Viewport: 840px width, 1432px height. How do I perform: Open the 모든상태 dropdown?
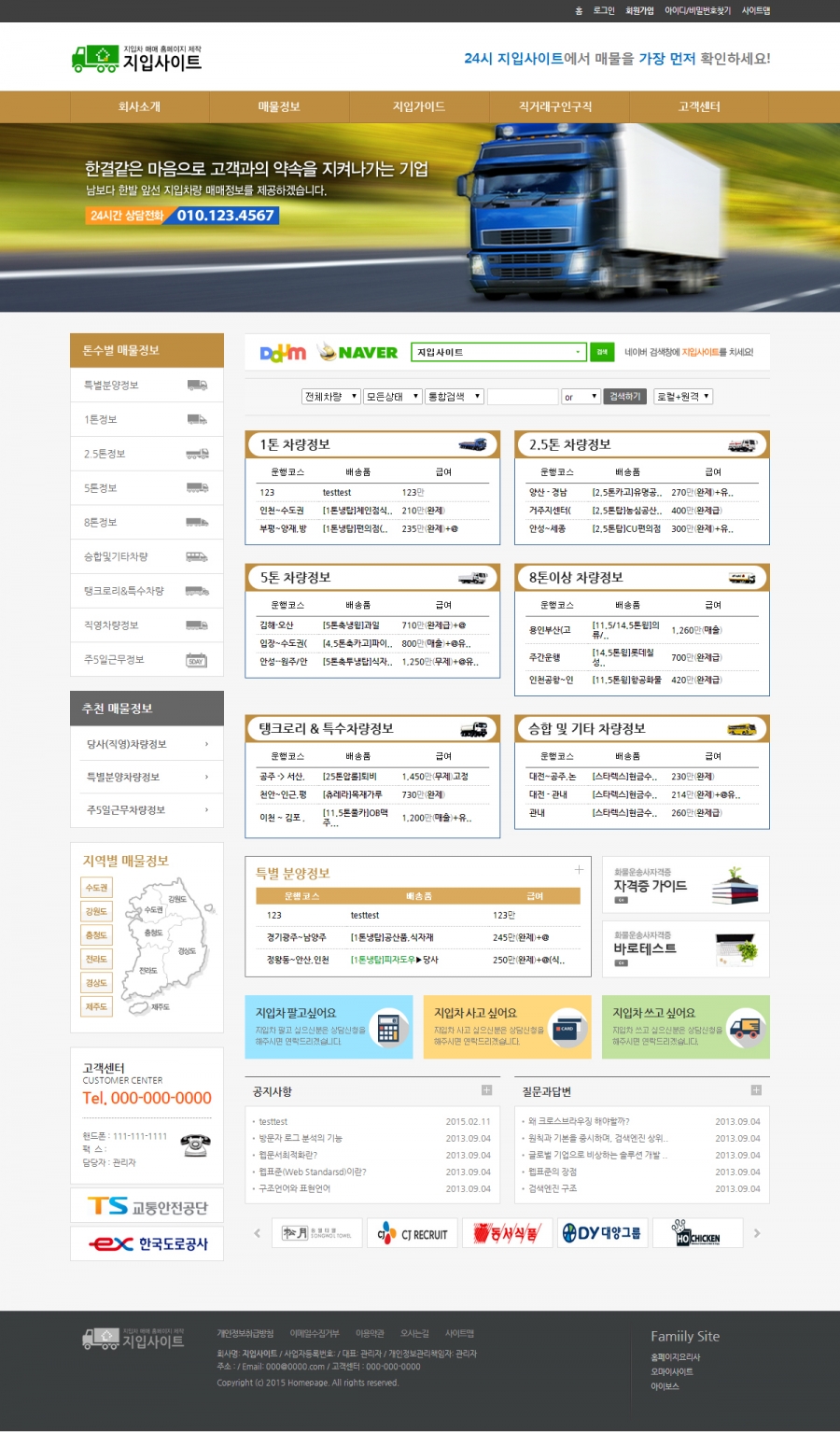(392, 397)
